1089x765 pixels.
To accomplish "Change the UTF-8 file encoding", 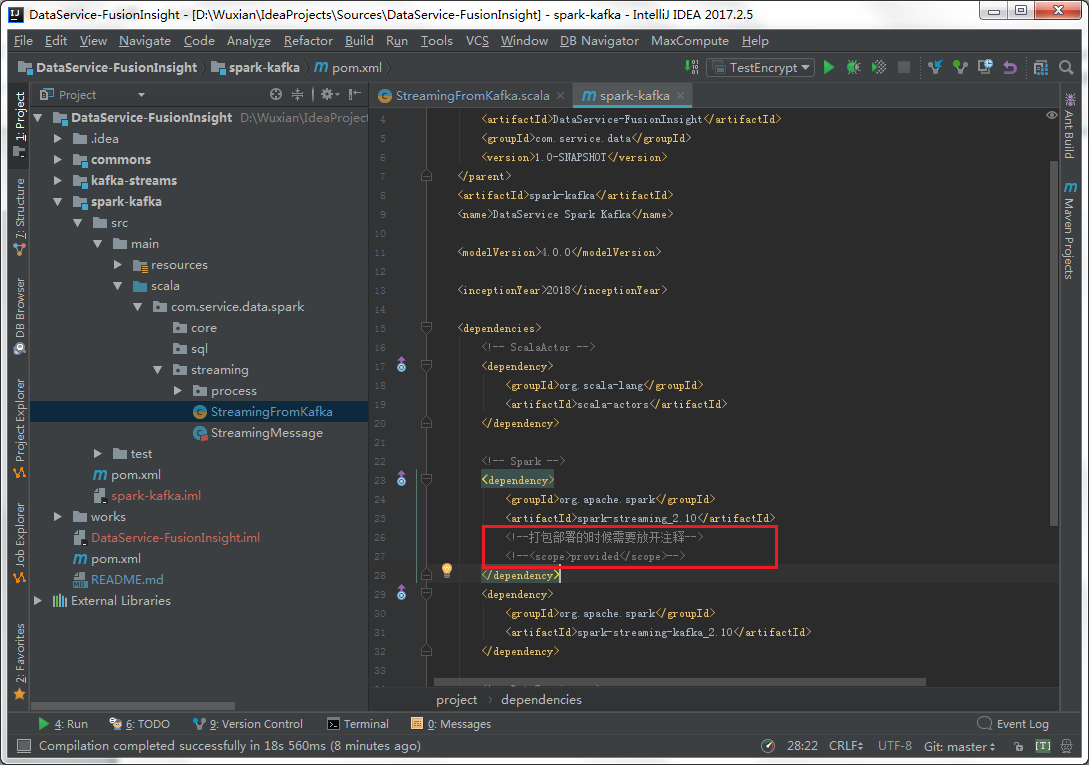I will pos(895,746).
